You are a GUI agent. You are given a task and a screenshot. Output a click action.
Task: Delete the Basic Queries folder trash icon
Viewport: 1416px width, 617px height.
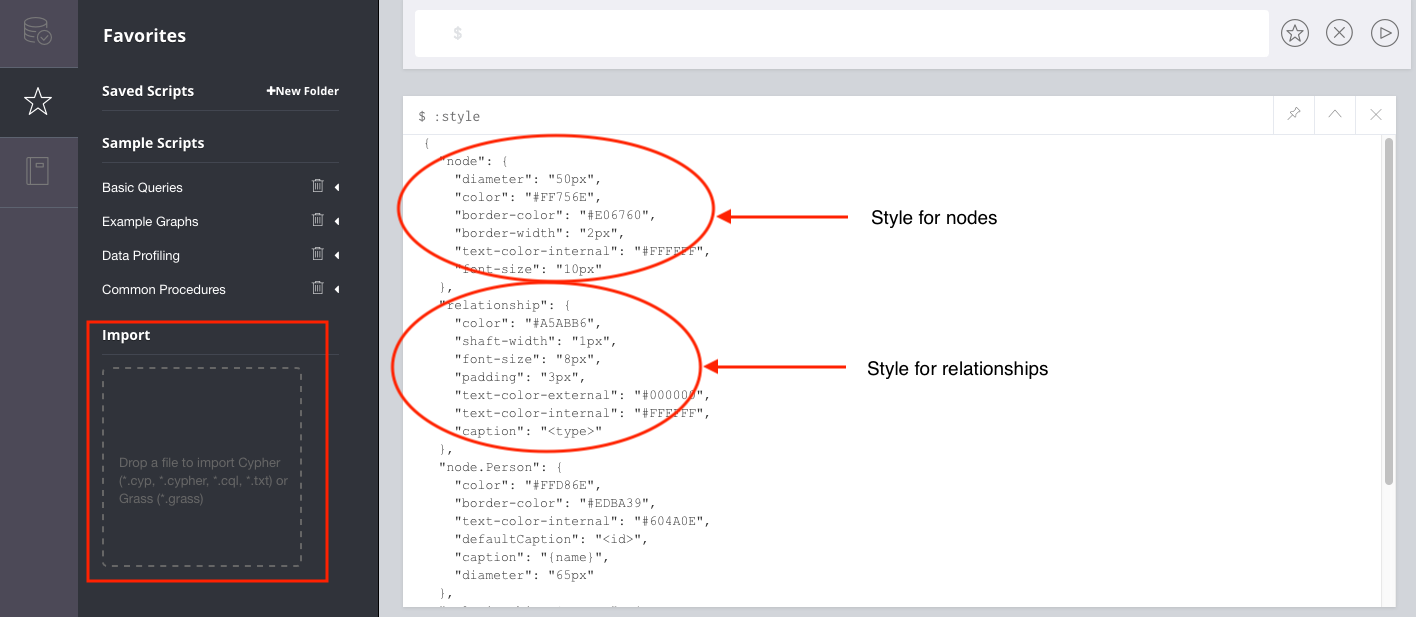point(318,186)
